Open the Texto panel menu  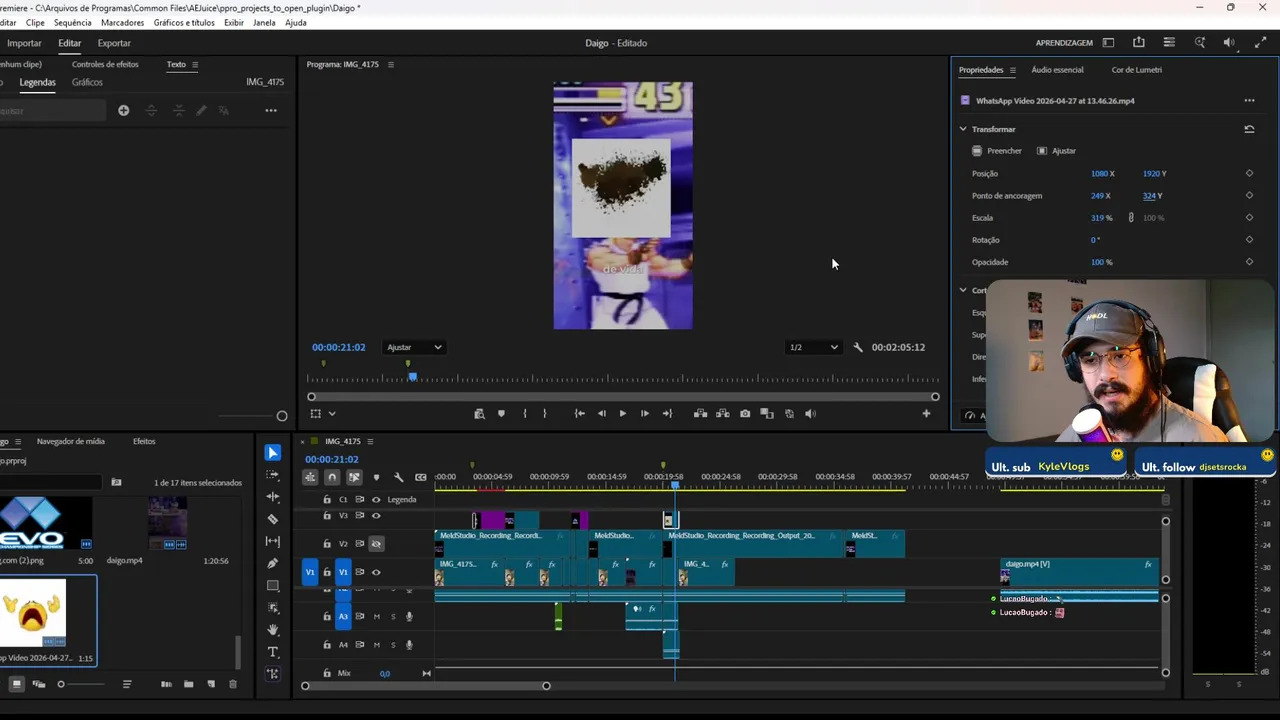195,64
